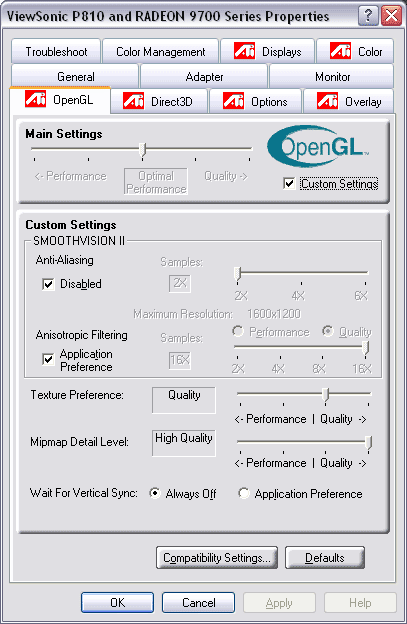Select Application Preference for Vertical Sync

[x=243, y=493]
